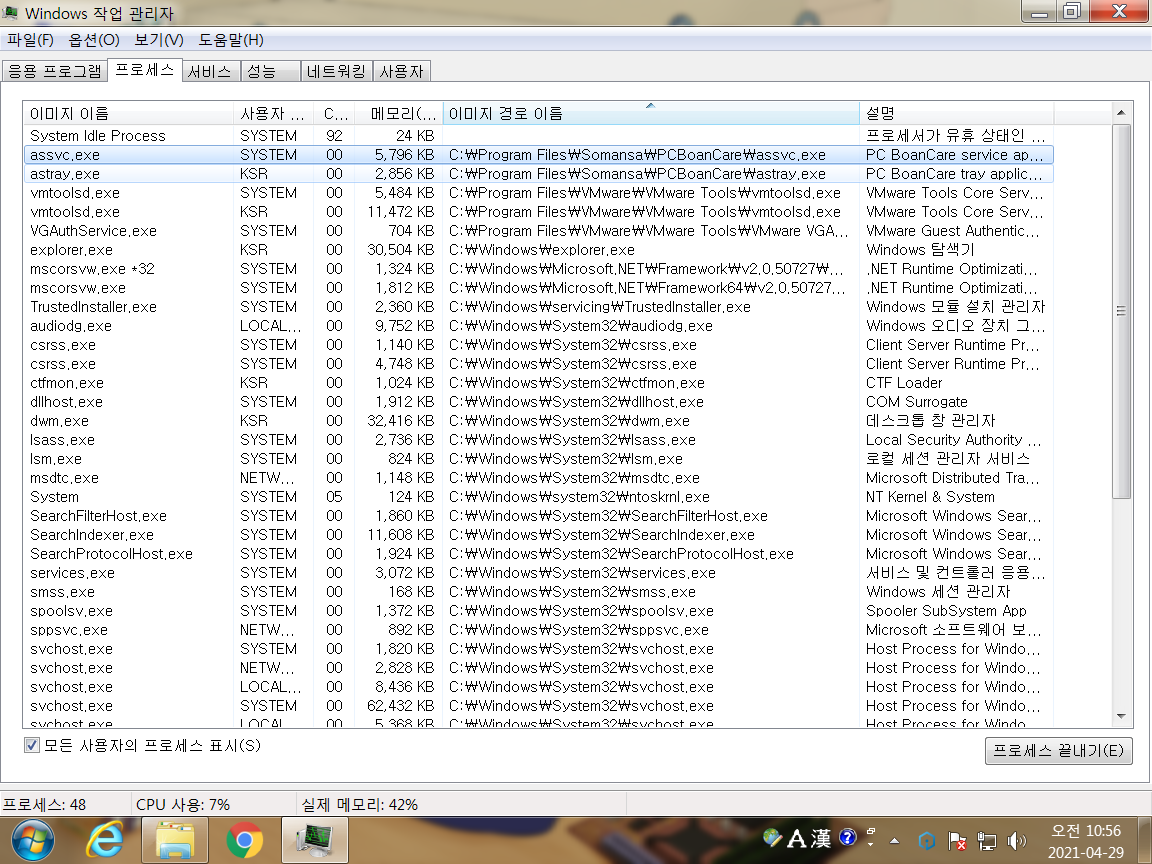Open the 보기(V) menu

pos(159,40)
